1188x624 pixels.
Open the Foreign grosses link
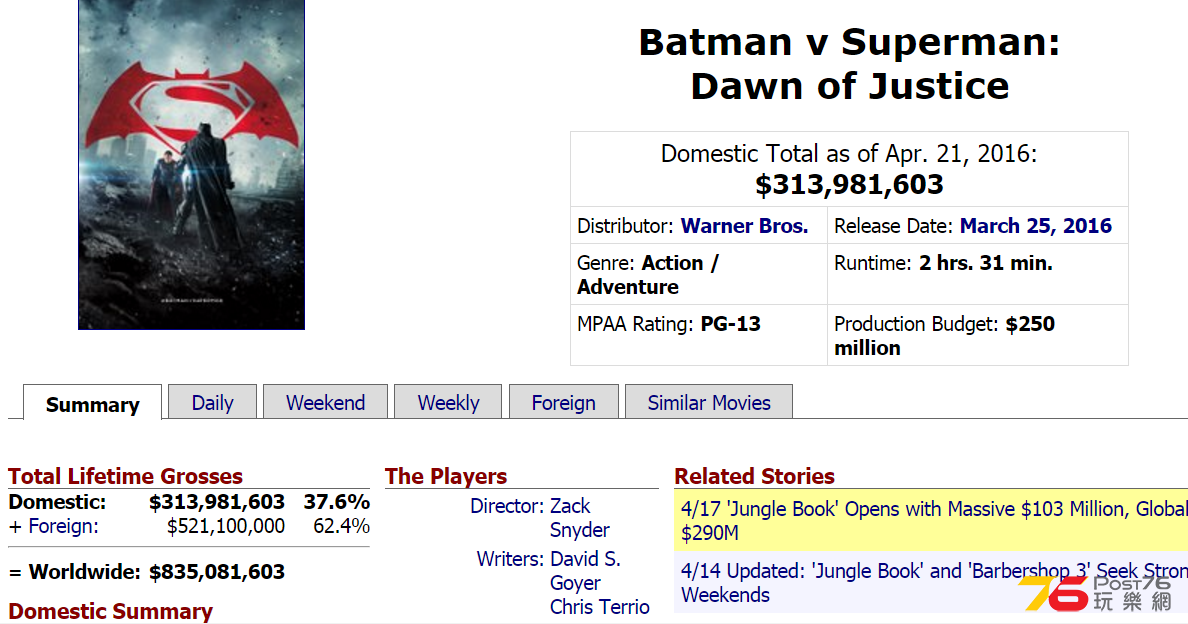[x=64, y=526]
